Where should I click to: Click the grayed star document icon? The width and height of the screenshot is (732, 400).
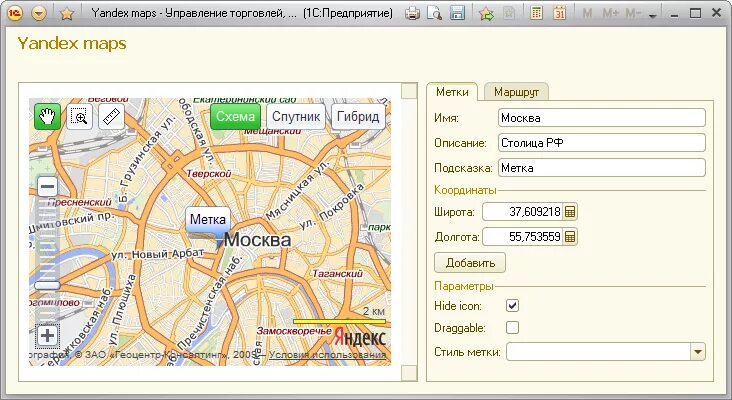pyautogui.click(x=509, y=13)
